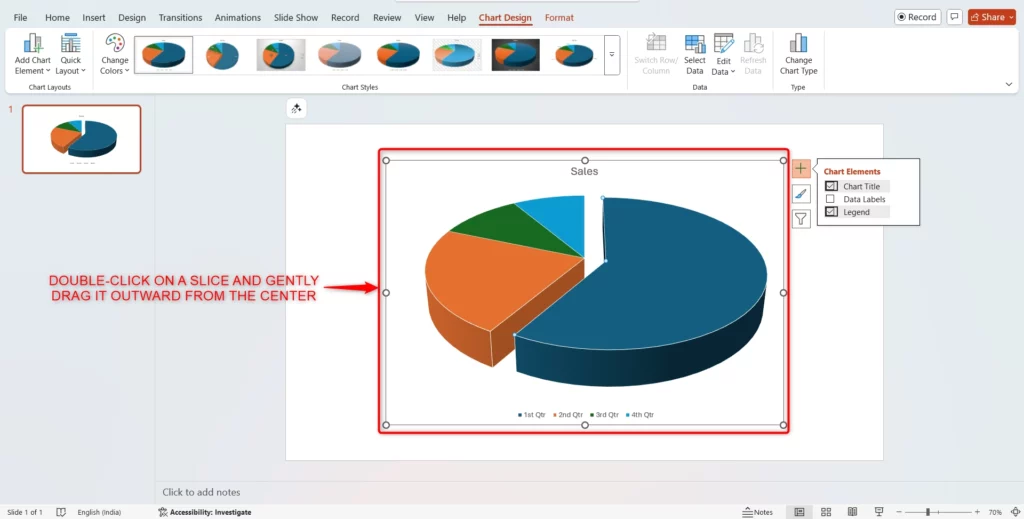Open Chart Styles paintbrush button
The image size is (1024, 519).
[x=801, y=194]
